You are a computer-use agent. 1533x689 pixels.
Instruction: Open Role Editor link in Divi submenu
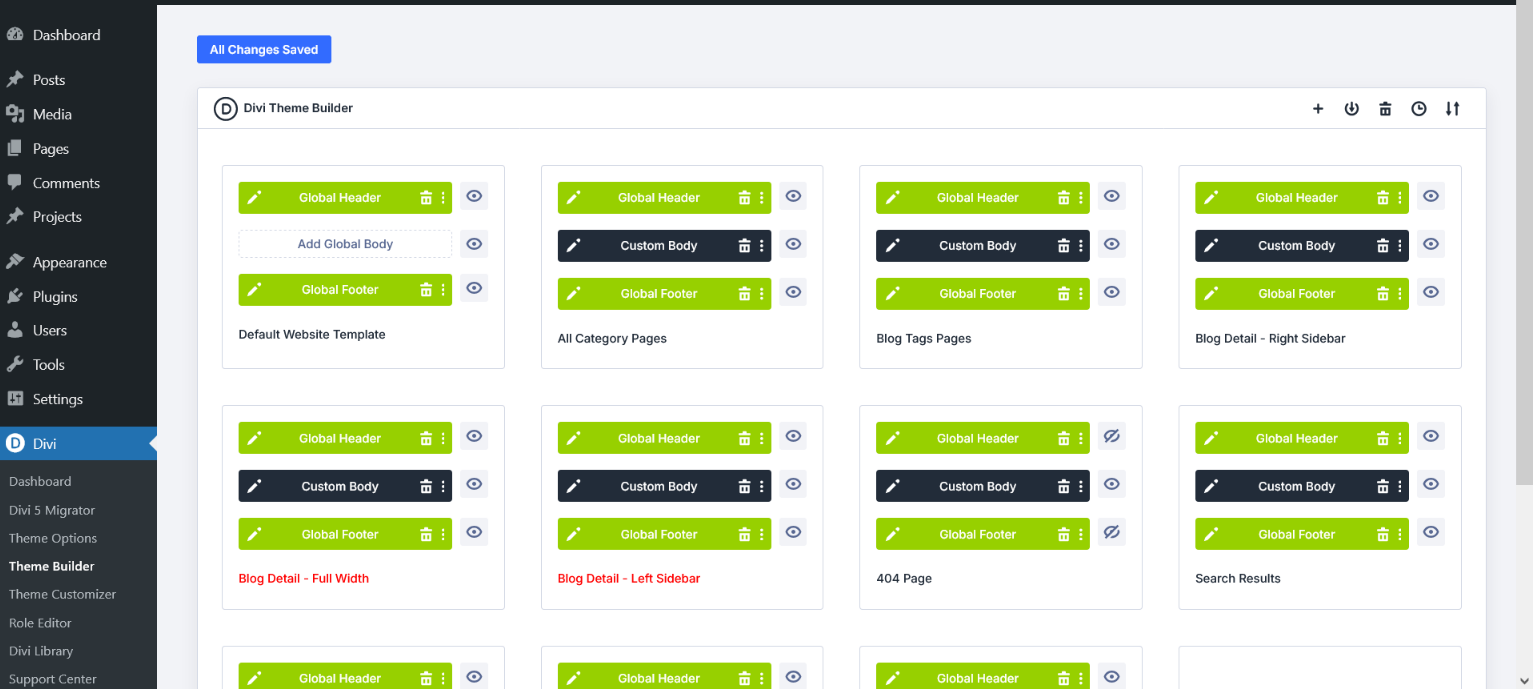click(x=40, y=623)
